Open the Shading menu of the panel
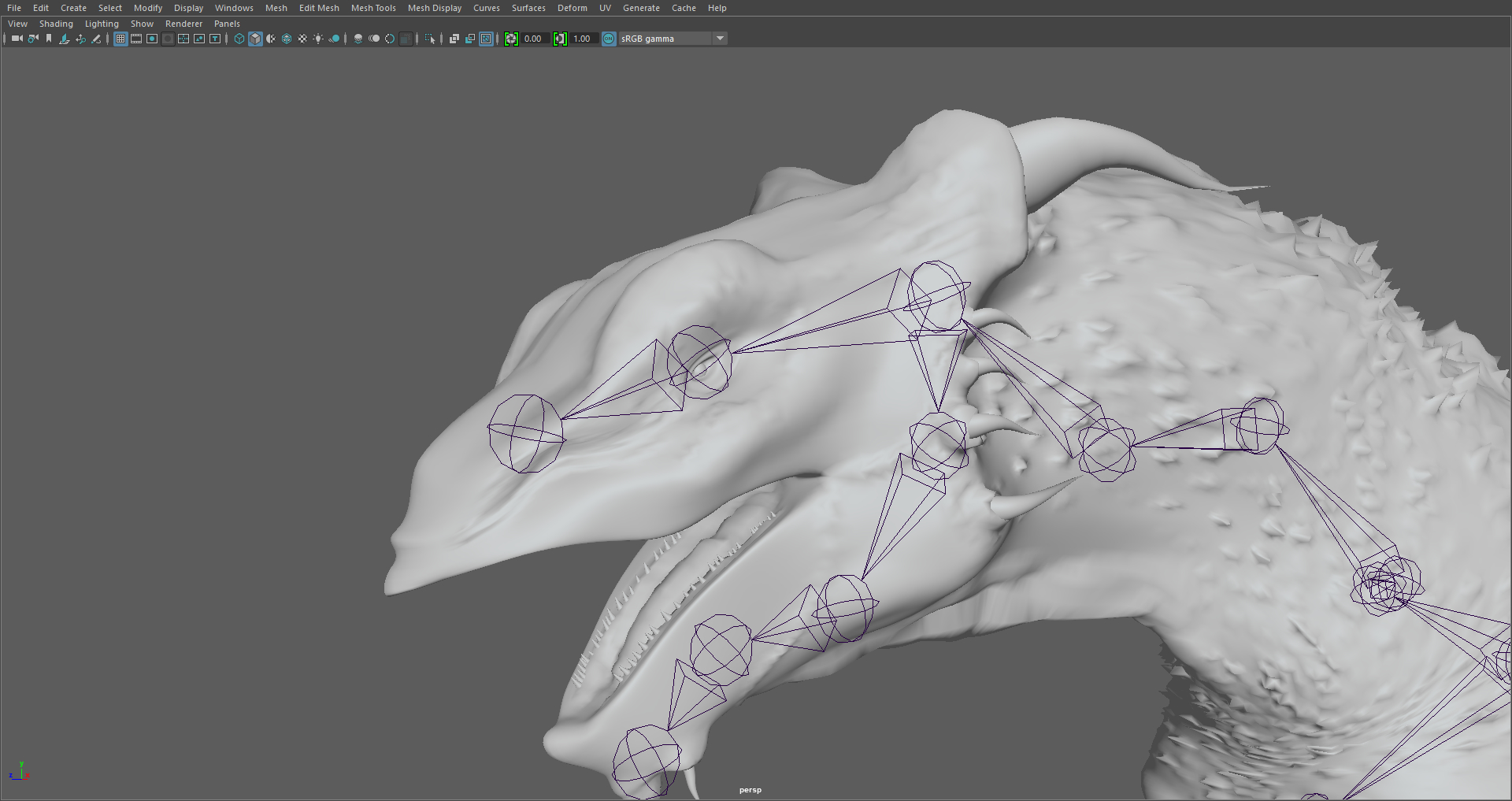Viewport: 1512px width, 801px height. (56, 23)
